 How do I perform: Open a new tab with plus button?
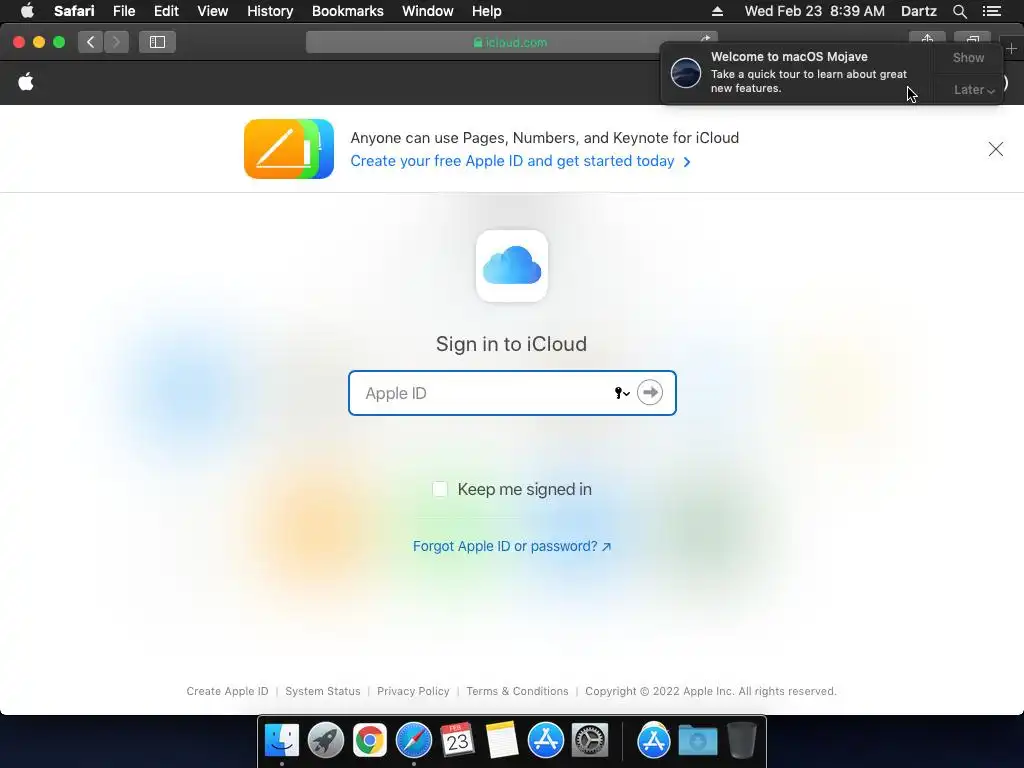pyautogui.click(x=1011, y=48)
